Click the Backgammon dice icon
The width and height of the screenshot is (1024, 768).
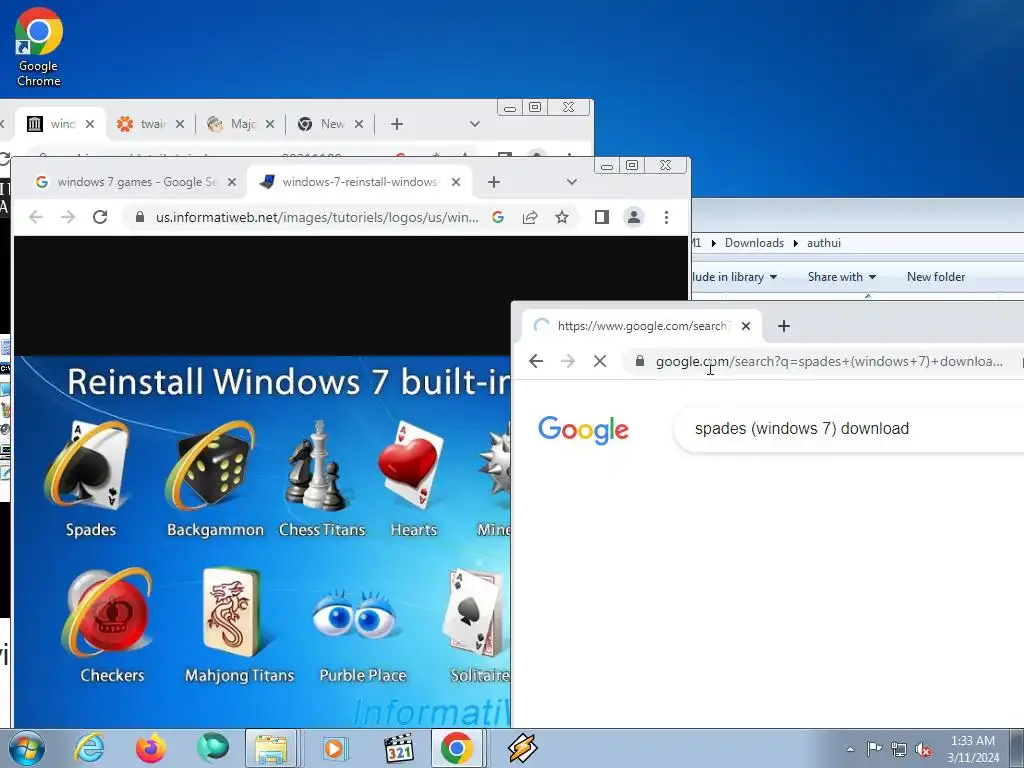(210, 466)
